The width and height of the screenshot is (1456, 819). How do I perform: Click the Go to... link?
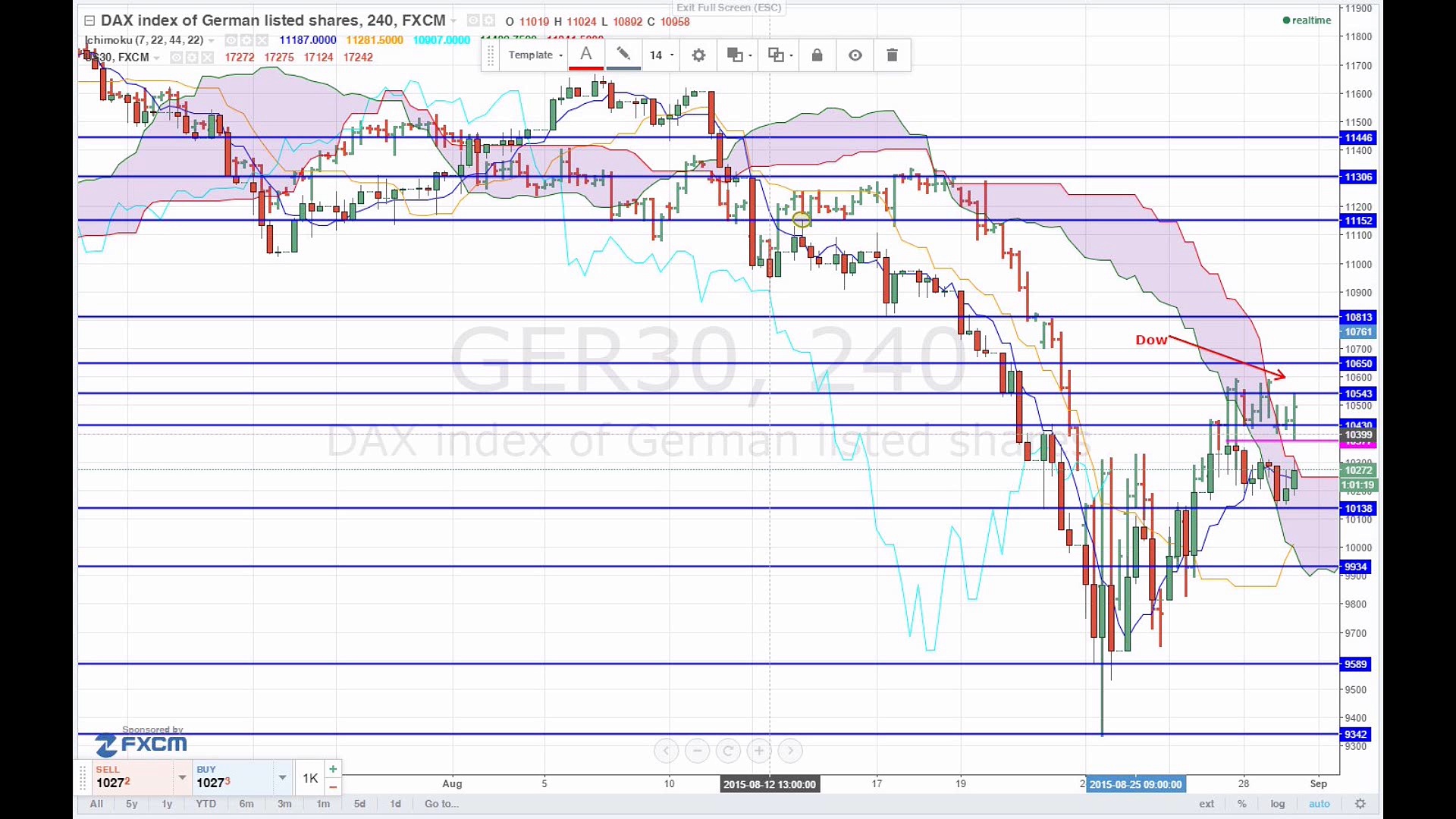pos(441,804)
